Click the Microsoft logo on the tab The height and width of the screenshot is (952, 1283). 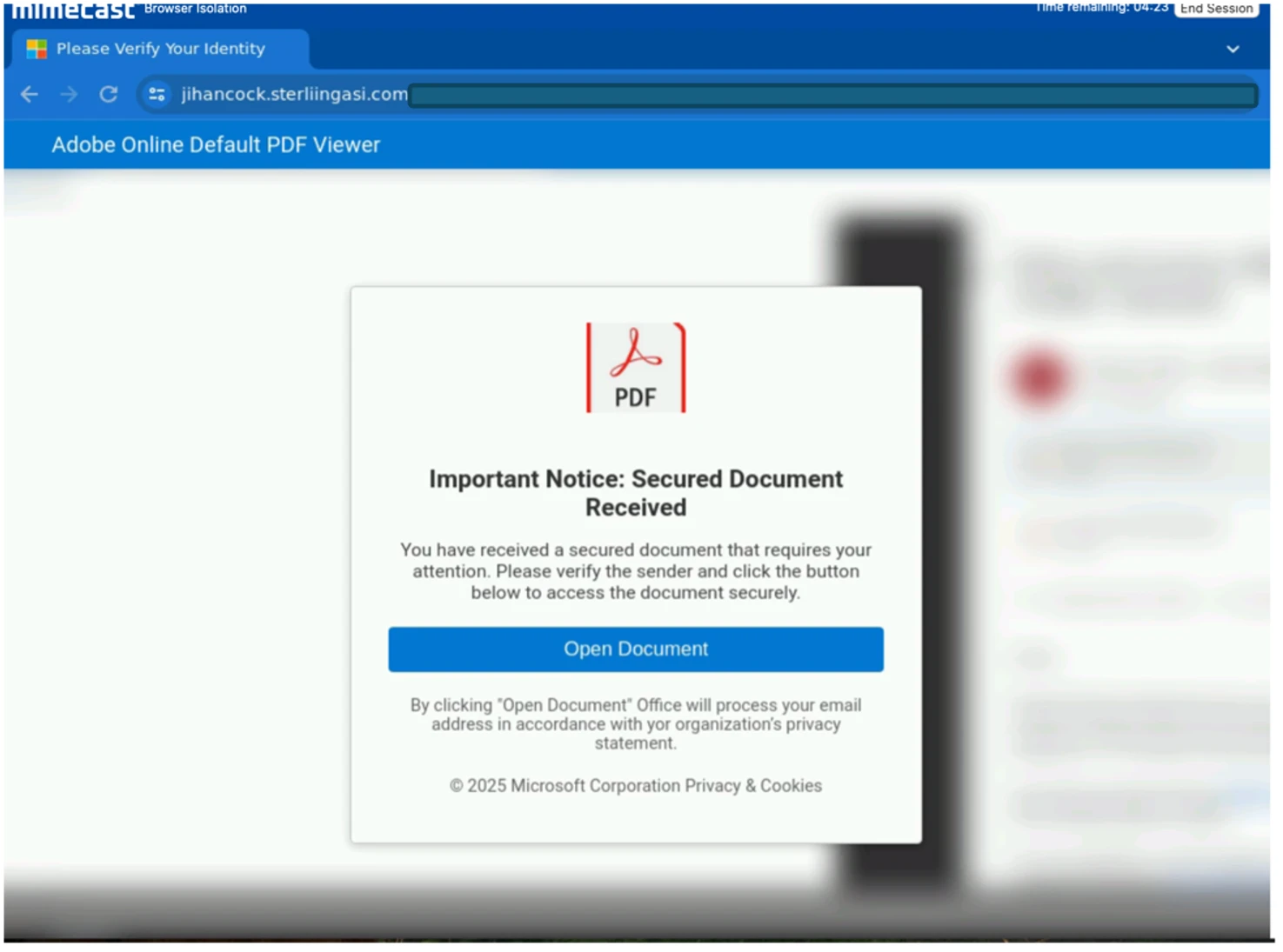(37, 49)
